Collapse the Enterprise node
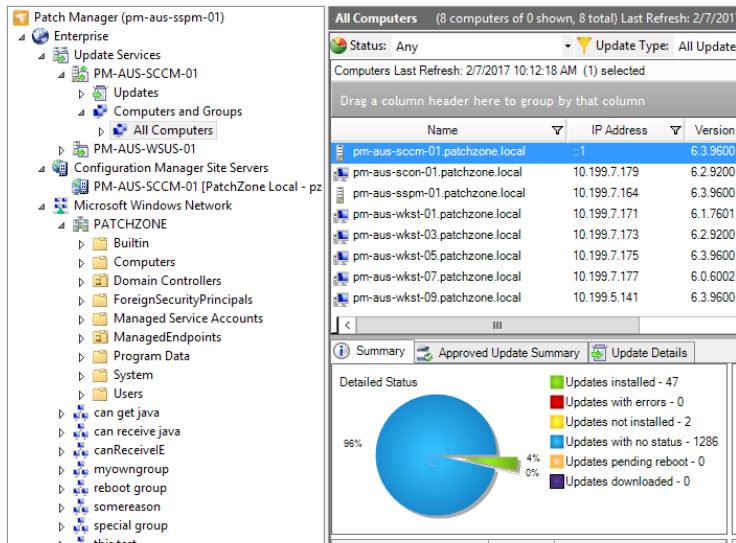This screenshot has width=736, height=543. pyautogui.click(x=22, y=37)
